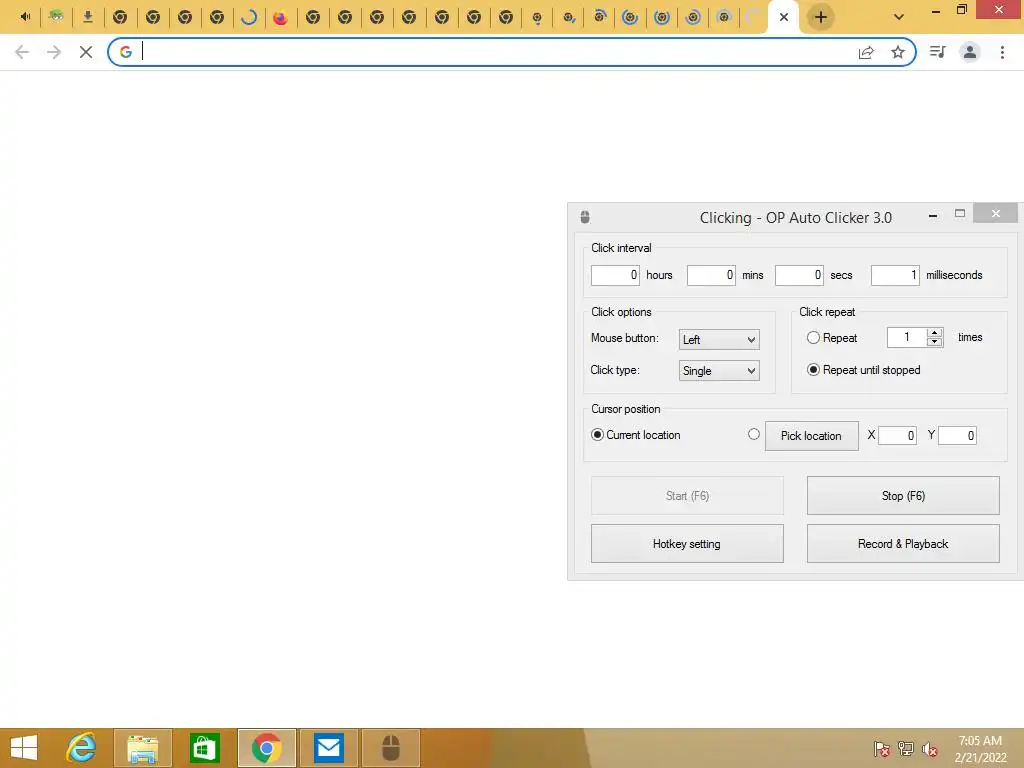
Task: Open Hotkey setting
Action: pyautogui.click(x=687, y=543)
